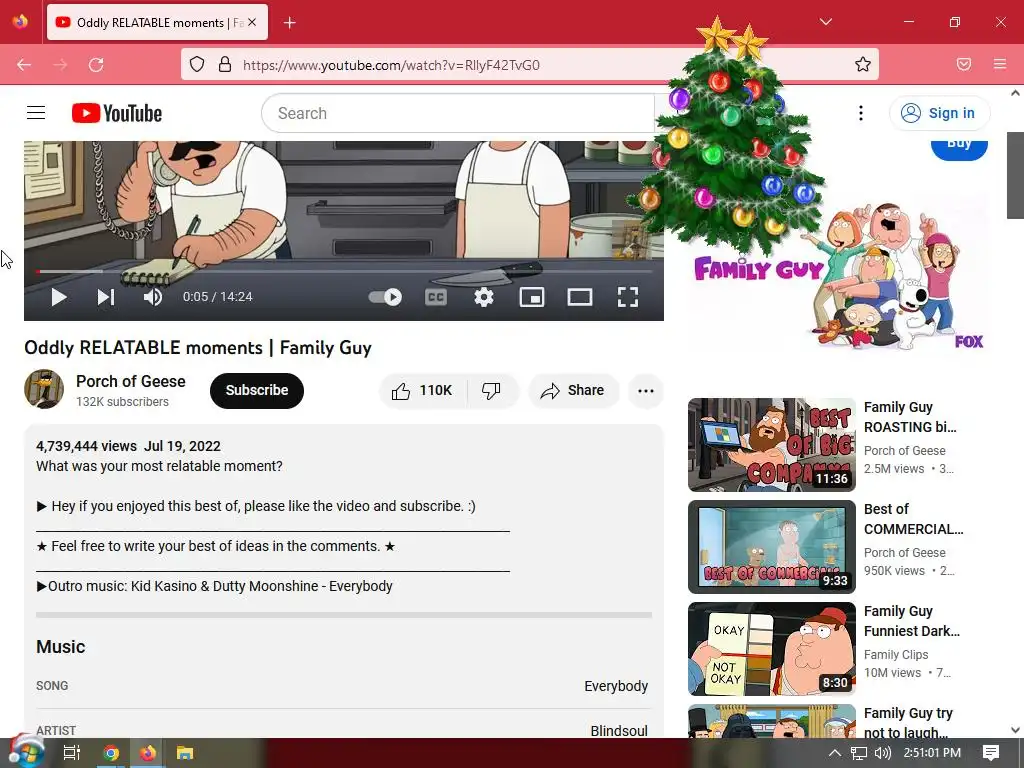Dislike the video
The height and width of the screenshot is (768, 1024).
pos(492,391)
